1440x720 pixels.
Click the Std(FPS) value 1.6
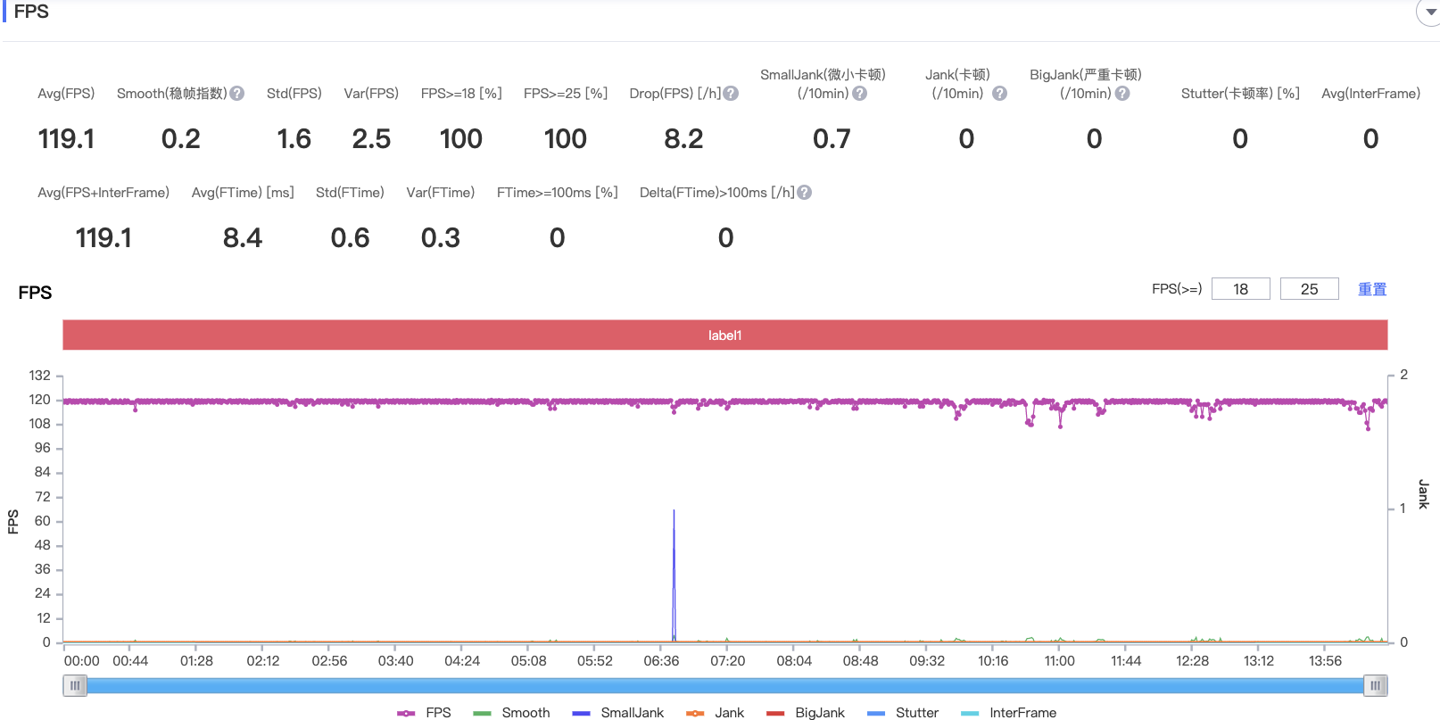point(294,139)
